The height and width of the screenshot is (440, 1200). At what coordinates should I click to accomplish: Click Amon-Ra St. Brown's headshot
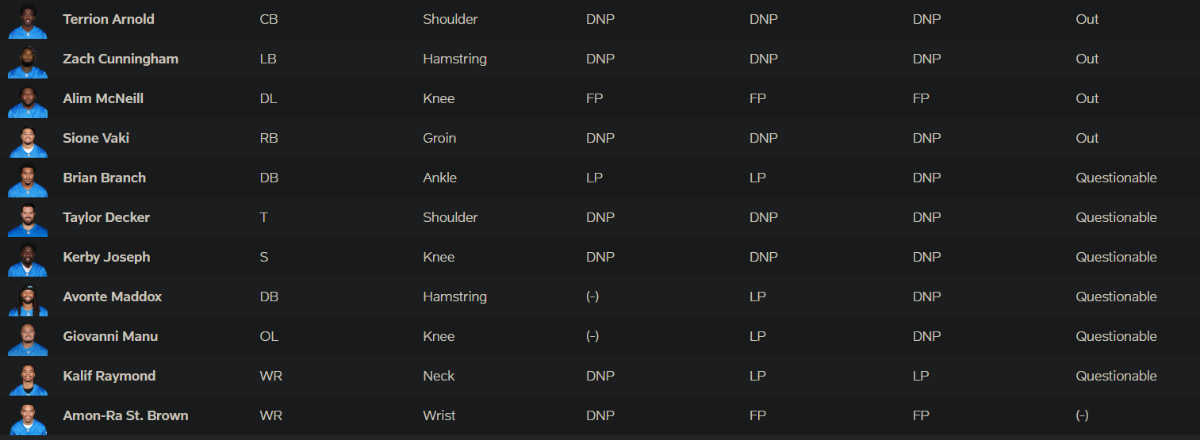[x=27, y=417]
